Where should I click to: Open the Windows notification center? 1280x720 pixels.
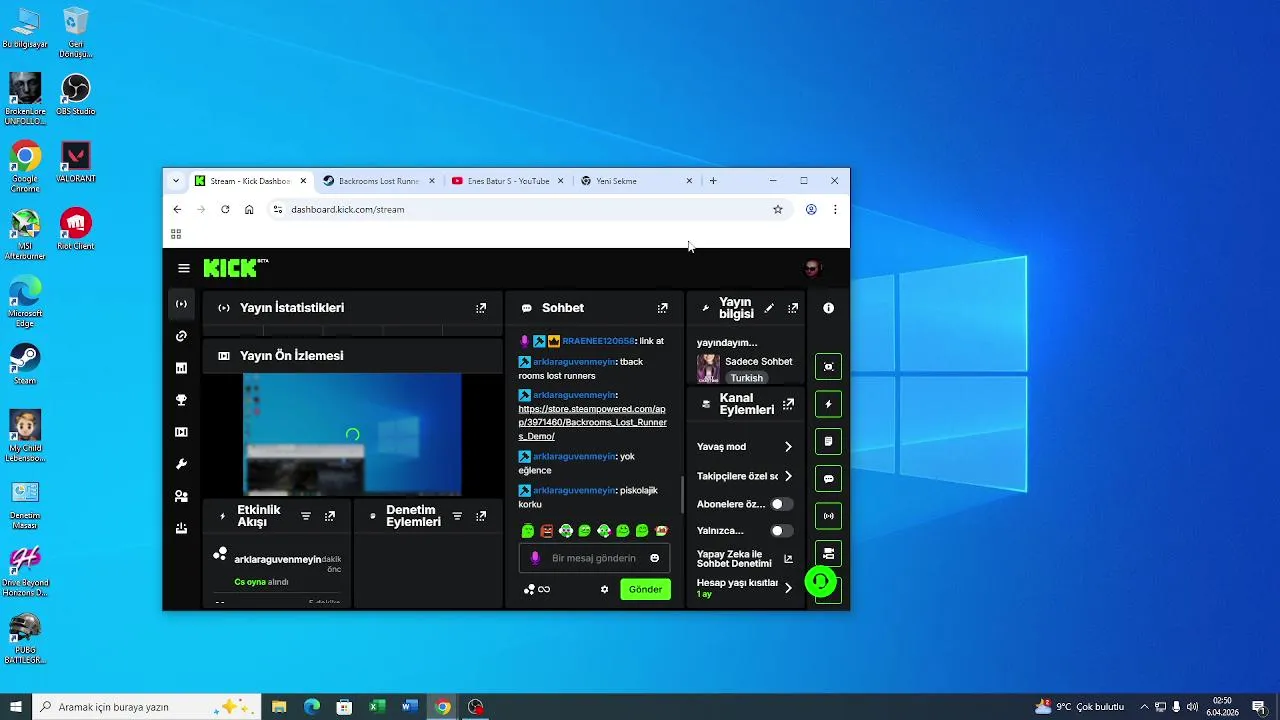[1258, 707]
